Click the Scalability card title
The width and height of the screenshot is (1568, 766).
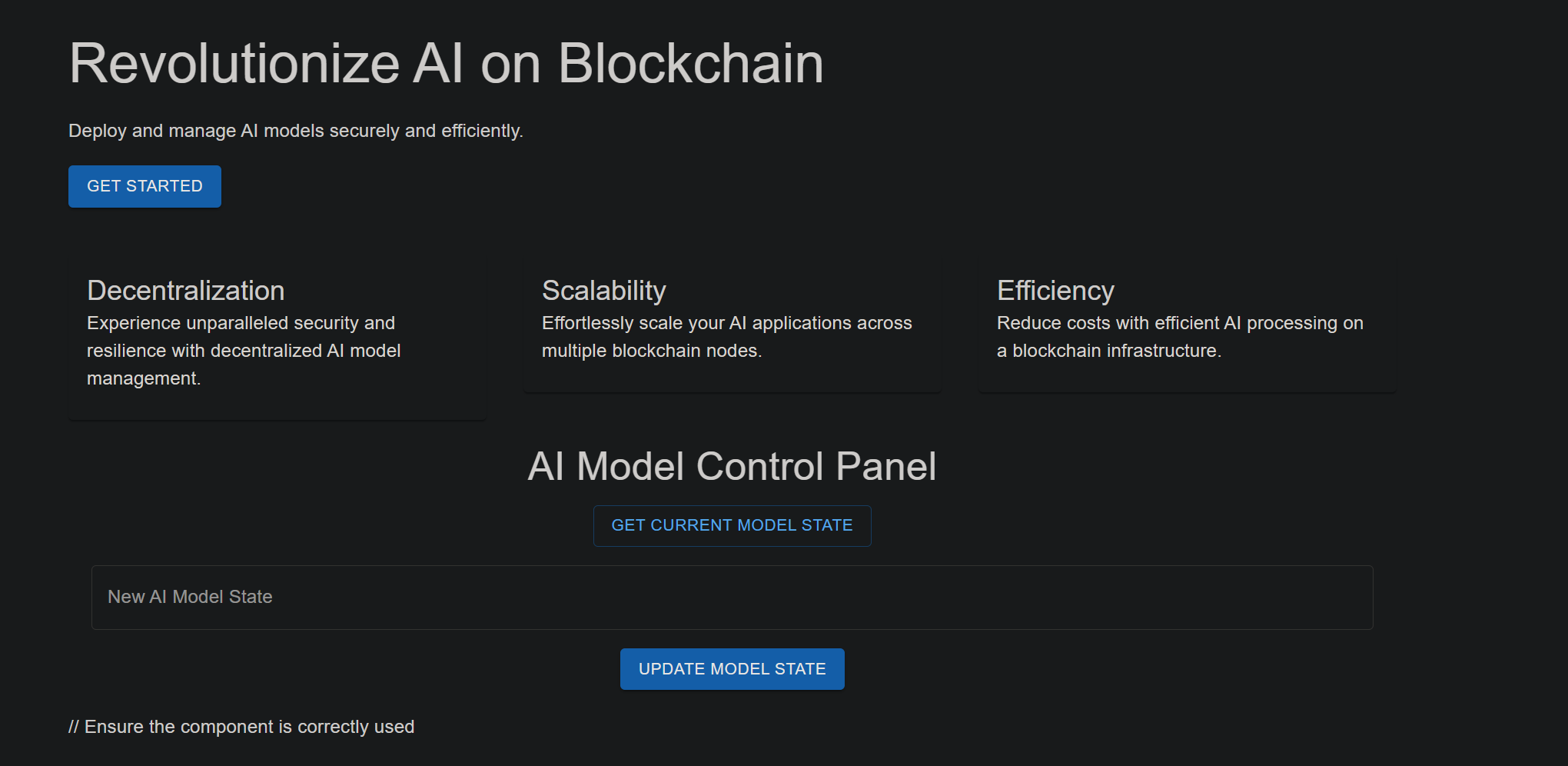click(603, 291)
